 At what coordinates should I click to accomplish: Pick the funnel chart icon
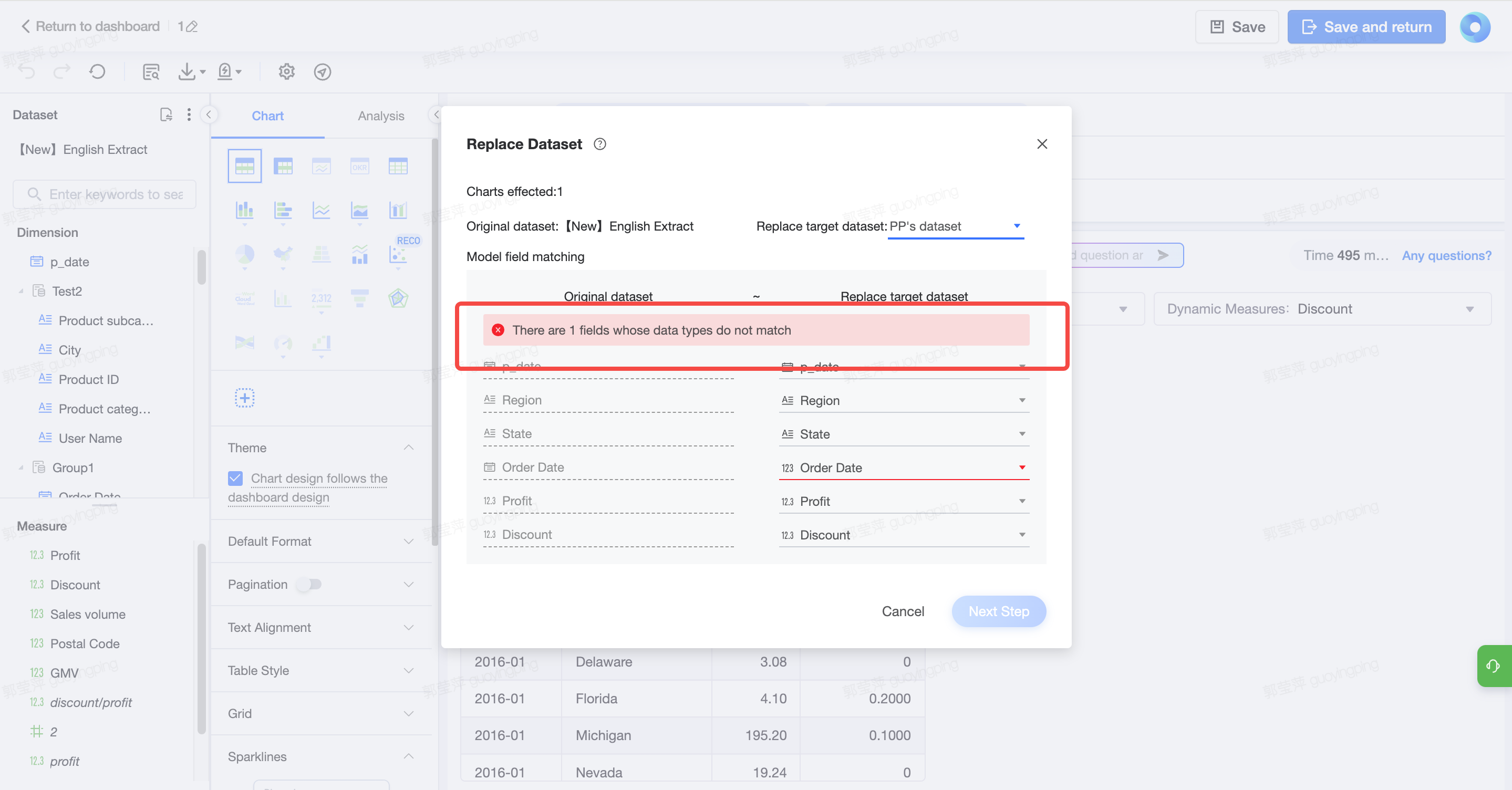(x=359, y=298)
